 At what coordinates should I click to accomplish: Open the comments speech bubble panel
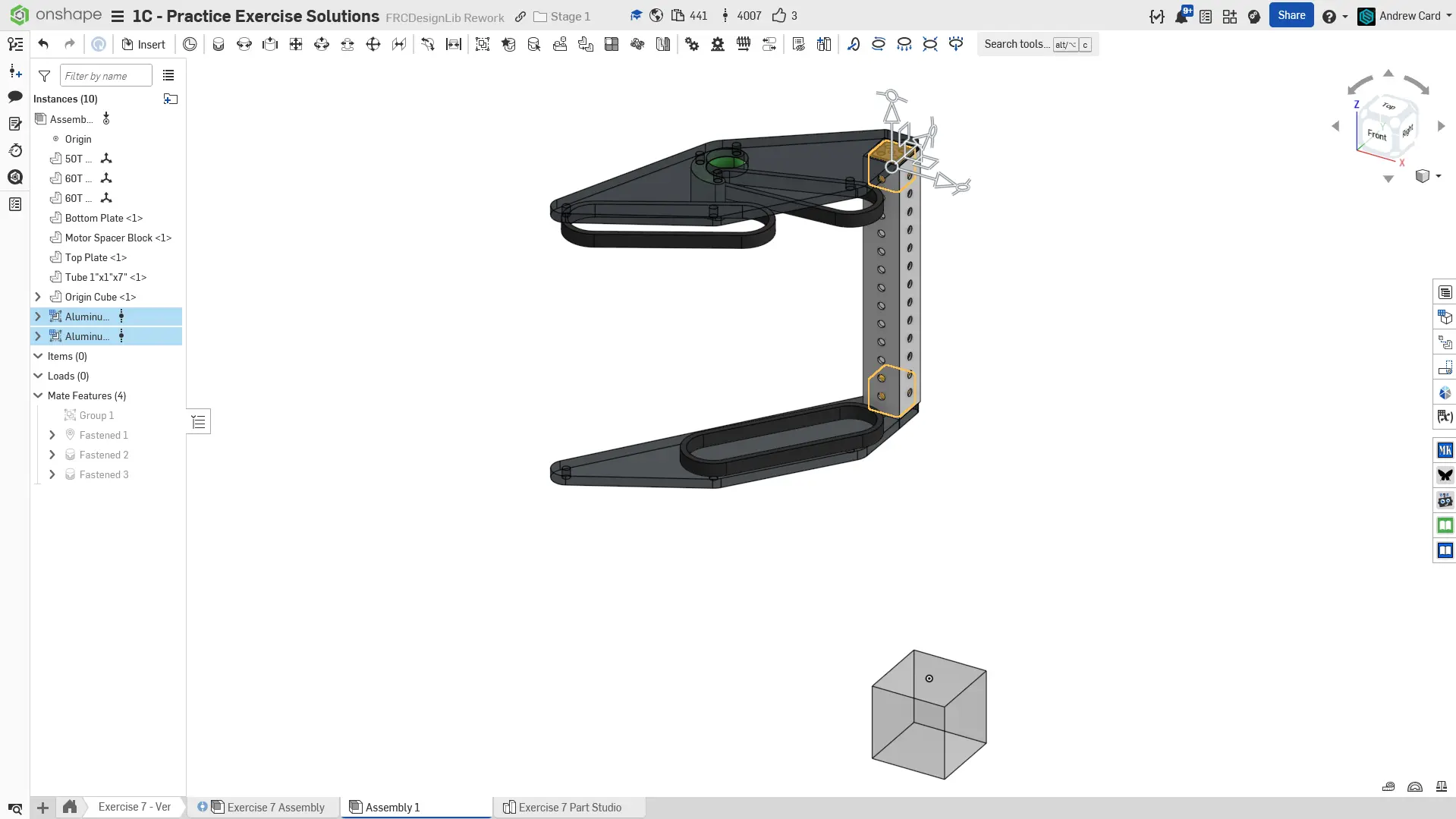(x=15, y=96)
